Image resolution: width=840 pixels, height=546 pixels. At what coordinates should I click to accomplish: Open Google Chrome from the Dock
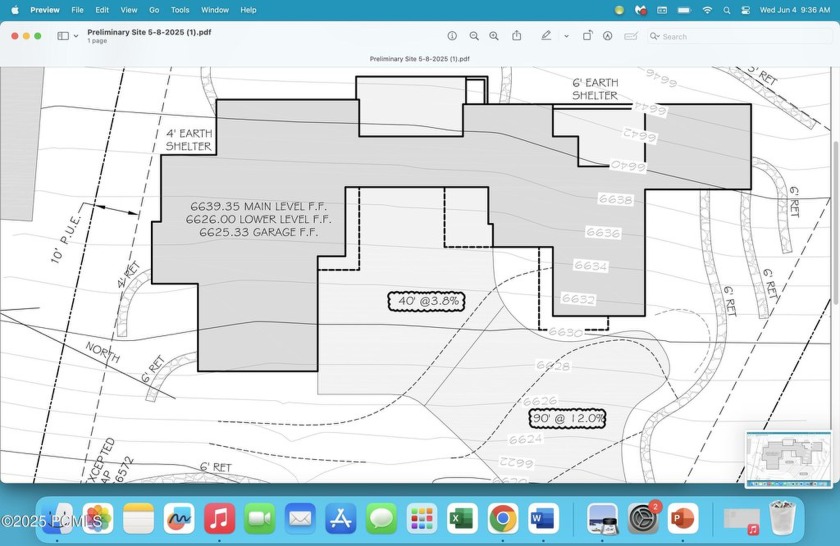(502, 518)
